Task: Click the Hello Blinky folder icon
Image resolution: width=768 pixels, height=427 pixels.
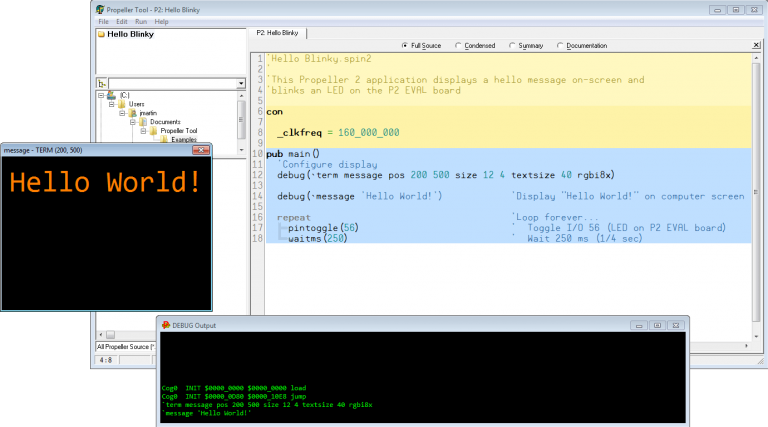Action: point(101,34)
